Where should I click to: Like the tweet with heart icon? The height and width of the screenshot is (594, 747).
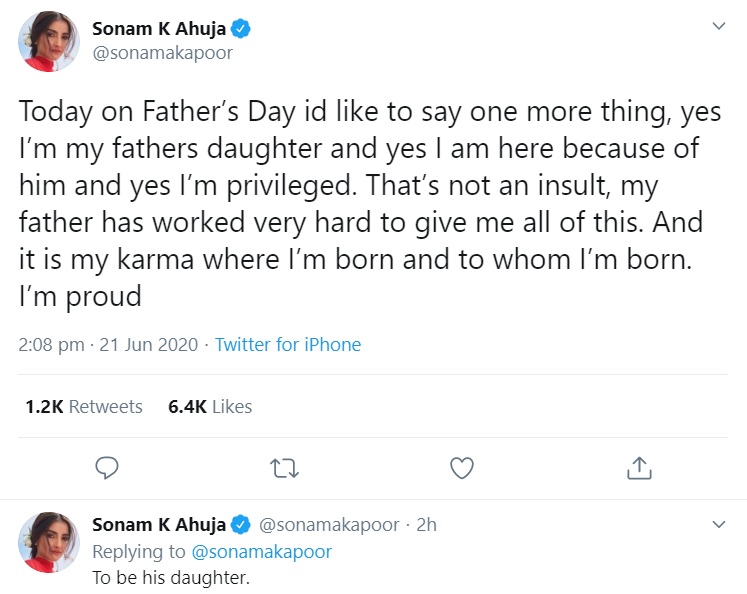461,467
